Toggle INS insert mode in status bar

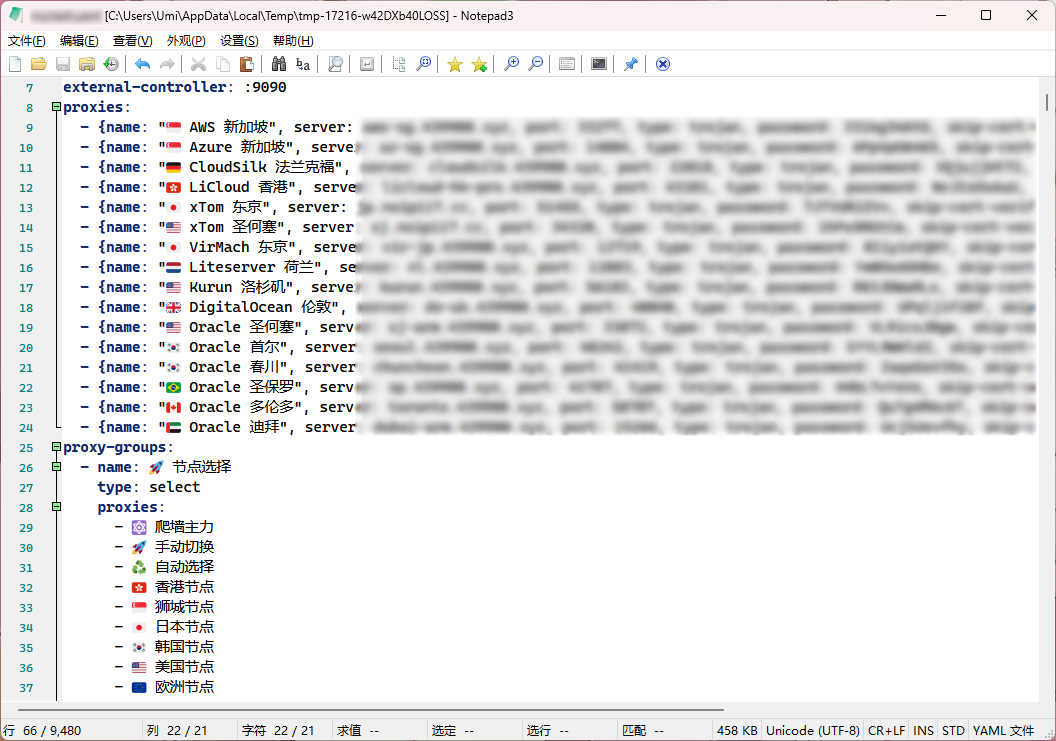coord(923,731)
